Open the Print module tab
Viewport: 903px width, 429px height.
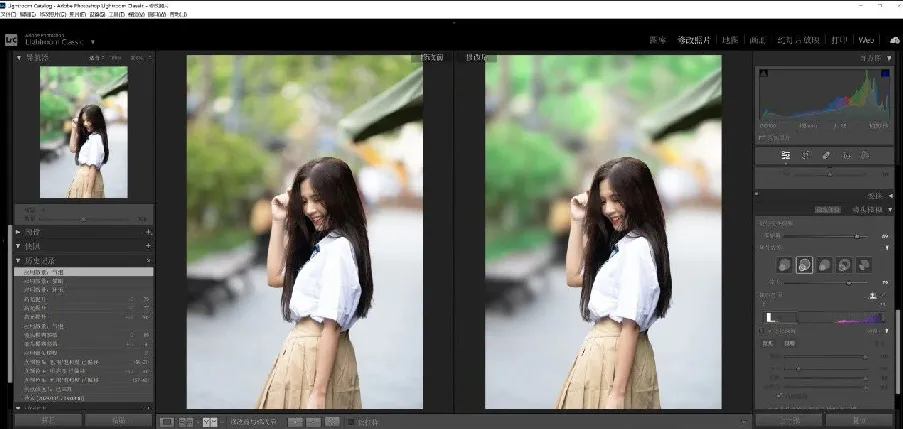(x=837, y=40)
